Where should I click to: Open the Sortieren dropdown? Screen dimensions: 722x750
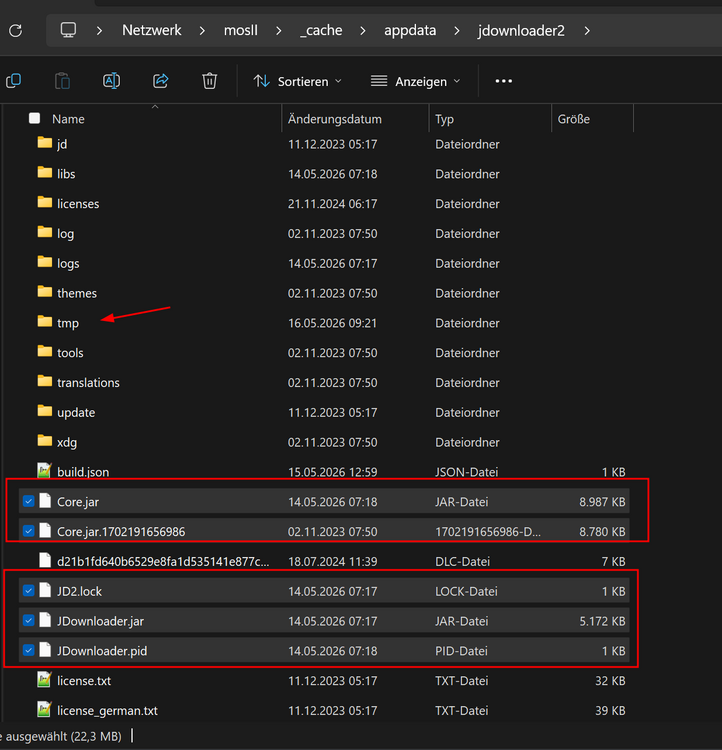[x=298, y=81]
